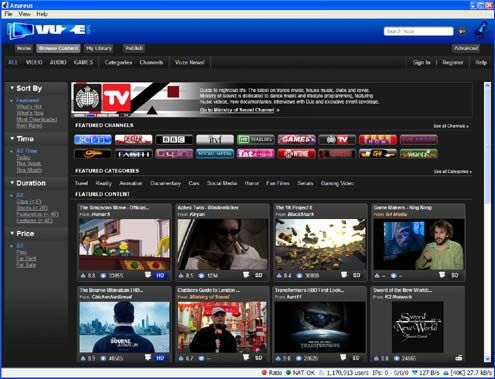The height and width of the screenshot is (379, 495).
Task: Click the comment icon on Aphex Twin card
Action: coord(246,275)
